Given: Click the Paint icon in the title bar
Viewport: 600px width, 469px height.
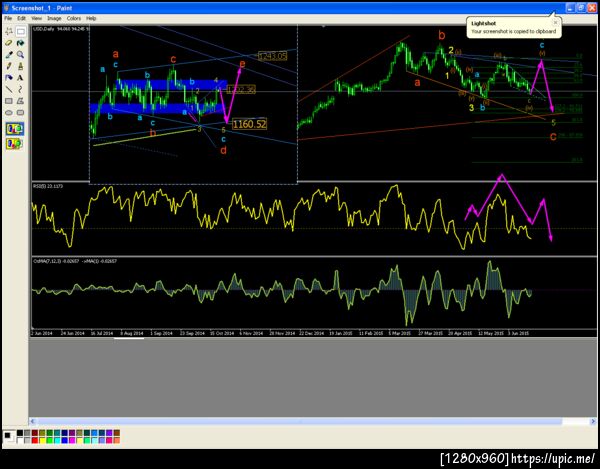Looking at the screenshot, I should pyautogui.click(x=7, y=8).
